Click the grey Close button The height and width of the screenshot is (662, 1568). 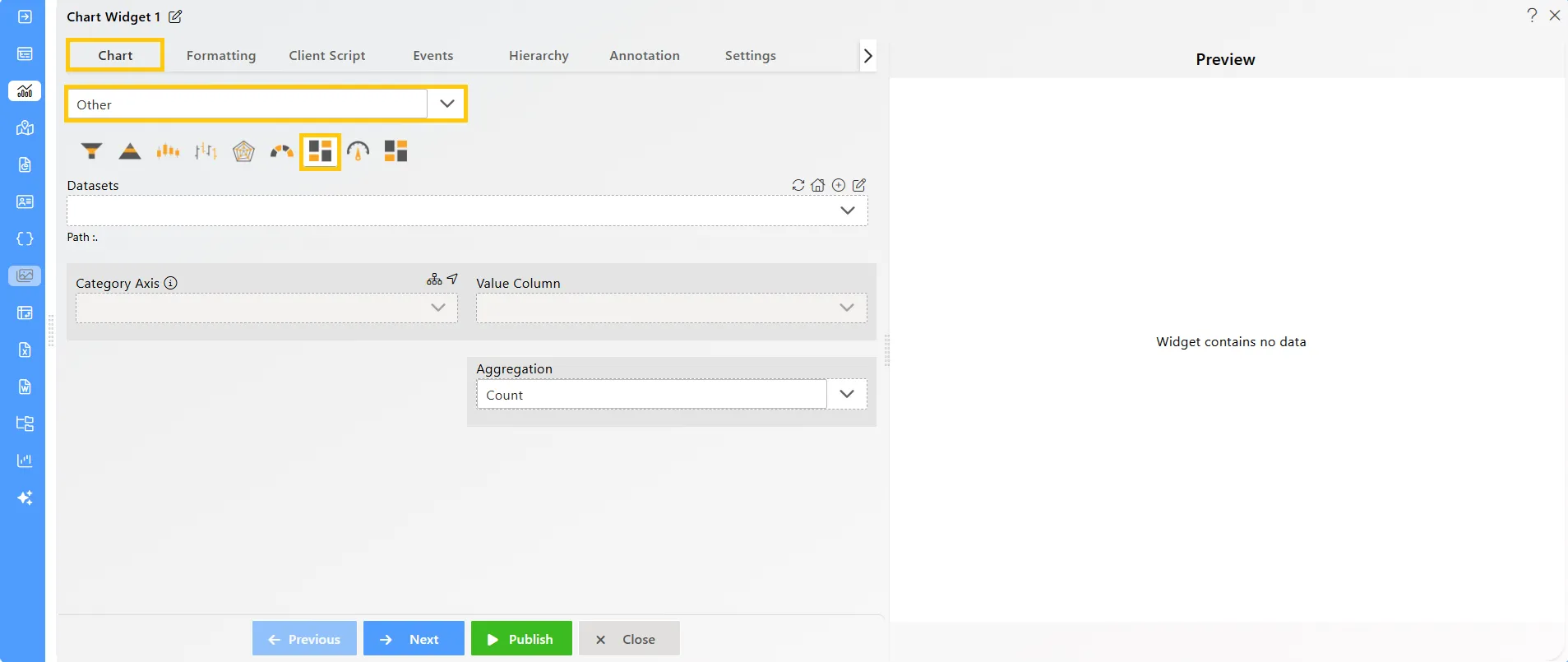click(x=629, y=638)
